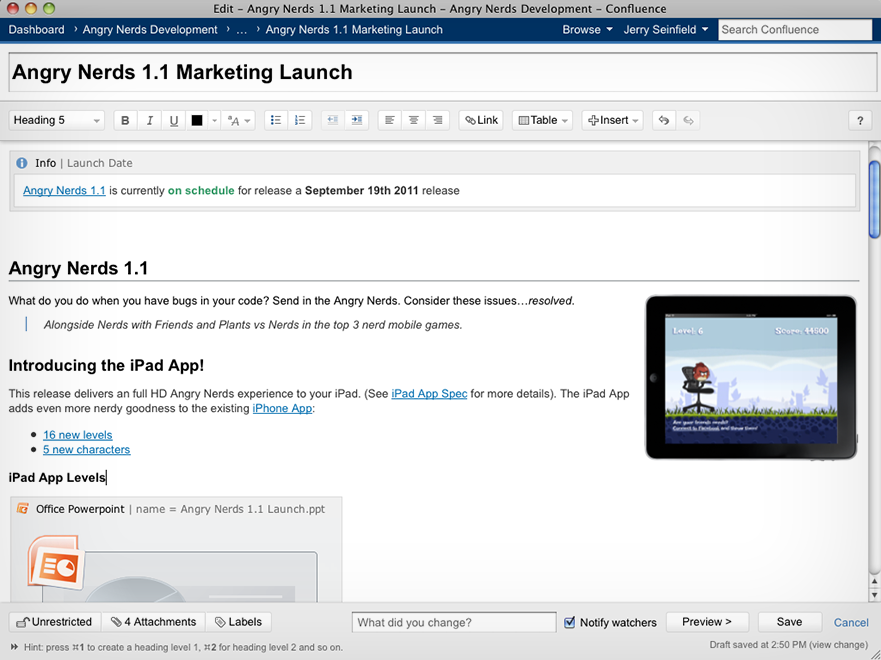Cancel editing the page

[x=851, y=622]
